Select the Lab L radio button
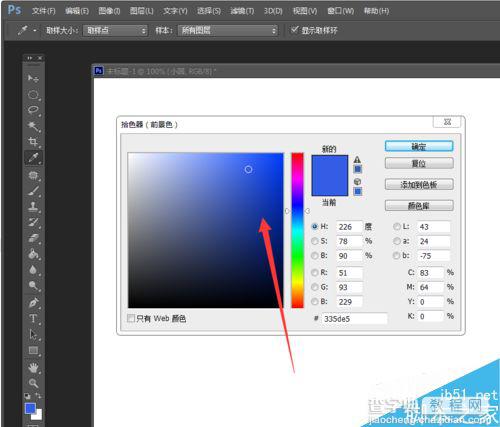Viewport: 500px width, 427px height. (x=397, y=227)
